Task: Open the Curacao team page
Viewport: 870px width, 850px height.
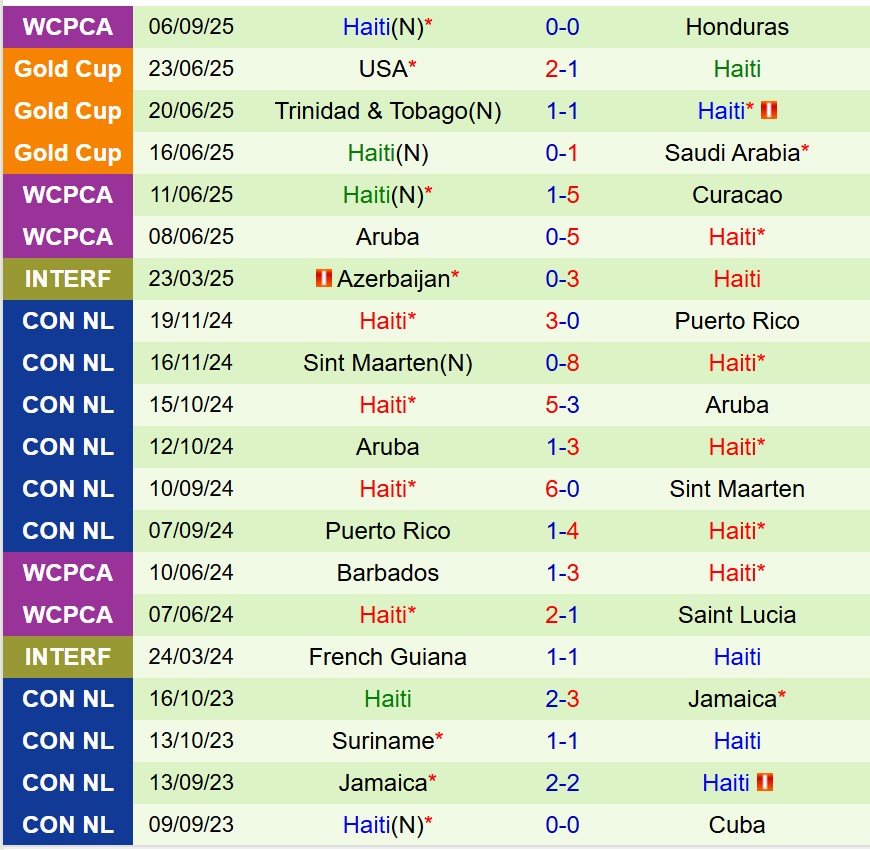Action: (737, 195)
